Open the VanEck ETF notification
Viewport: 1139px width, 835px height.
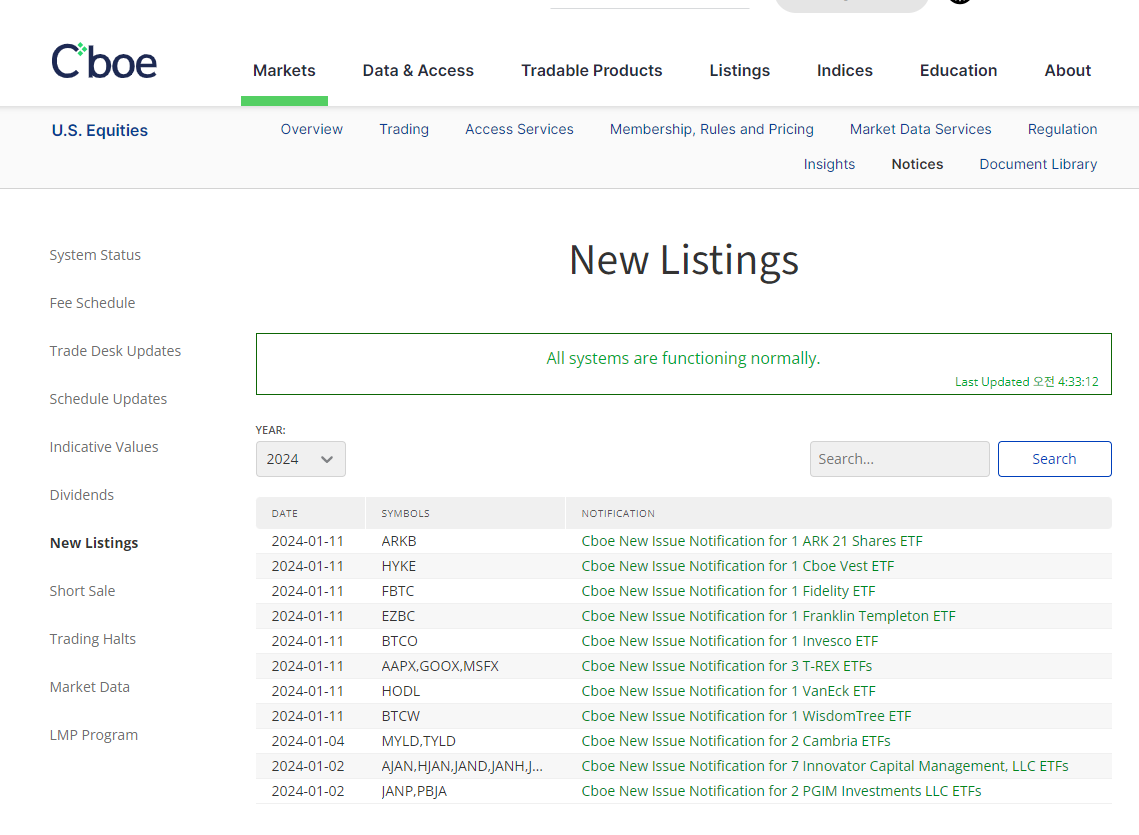click(x=728, y=691)
